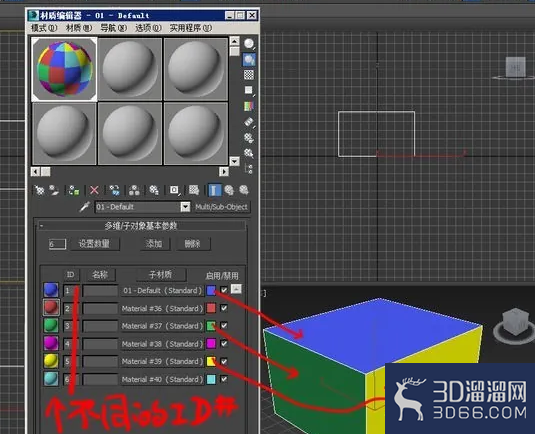The height and width of the screenshot is (434, 535).
Task: Click the Sample Type sphere icon
Action: click(x=249, y=44)
